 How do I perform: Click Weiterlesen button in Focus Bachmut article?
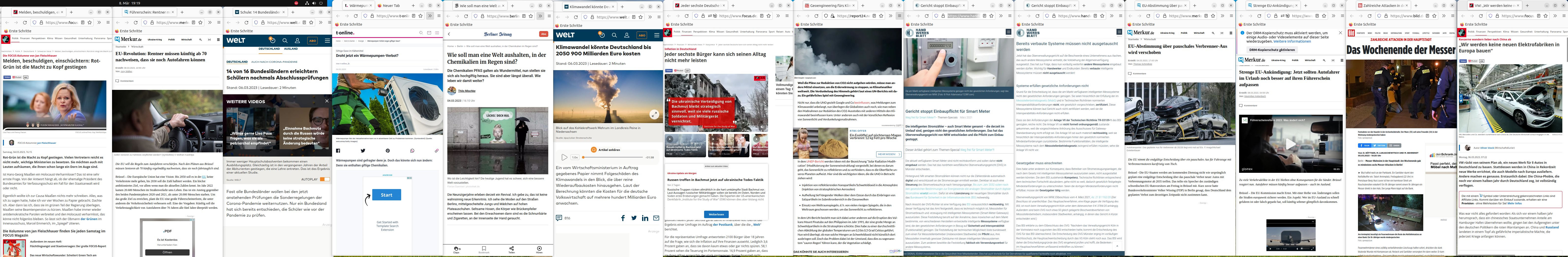click(716, 214)
